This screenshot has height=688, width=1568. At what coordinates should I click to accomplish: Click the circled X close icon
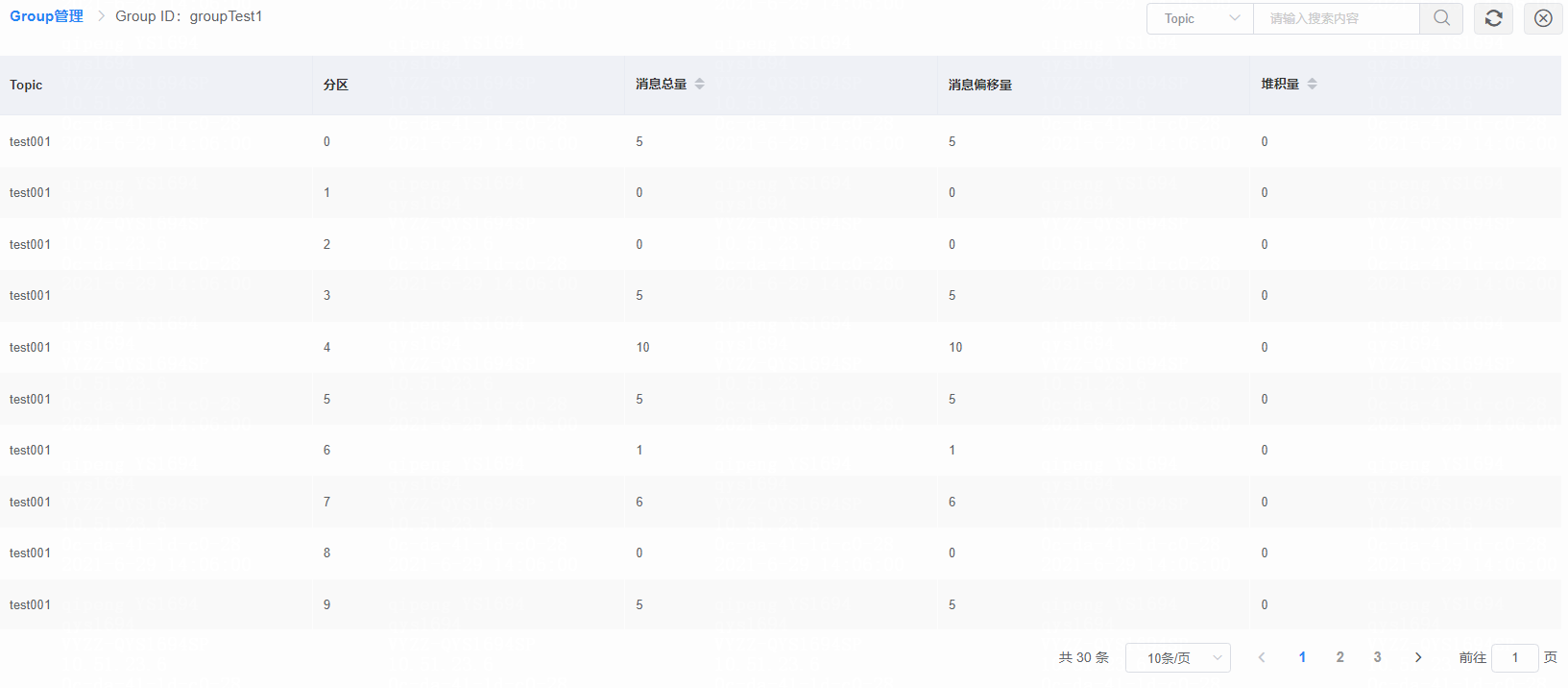click(x=1543, y=18)
